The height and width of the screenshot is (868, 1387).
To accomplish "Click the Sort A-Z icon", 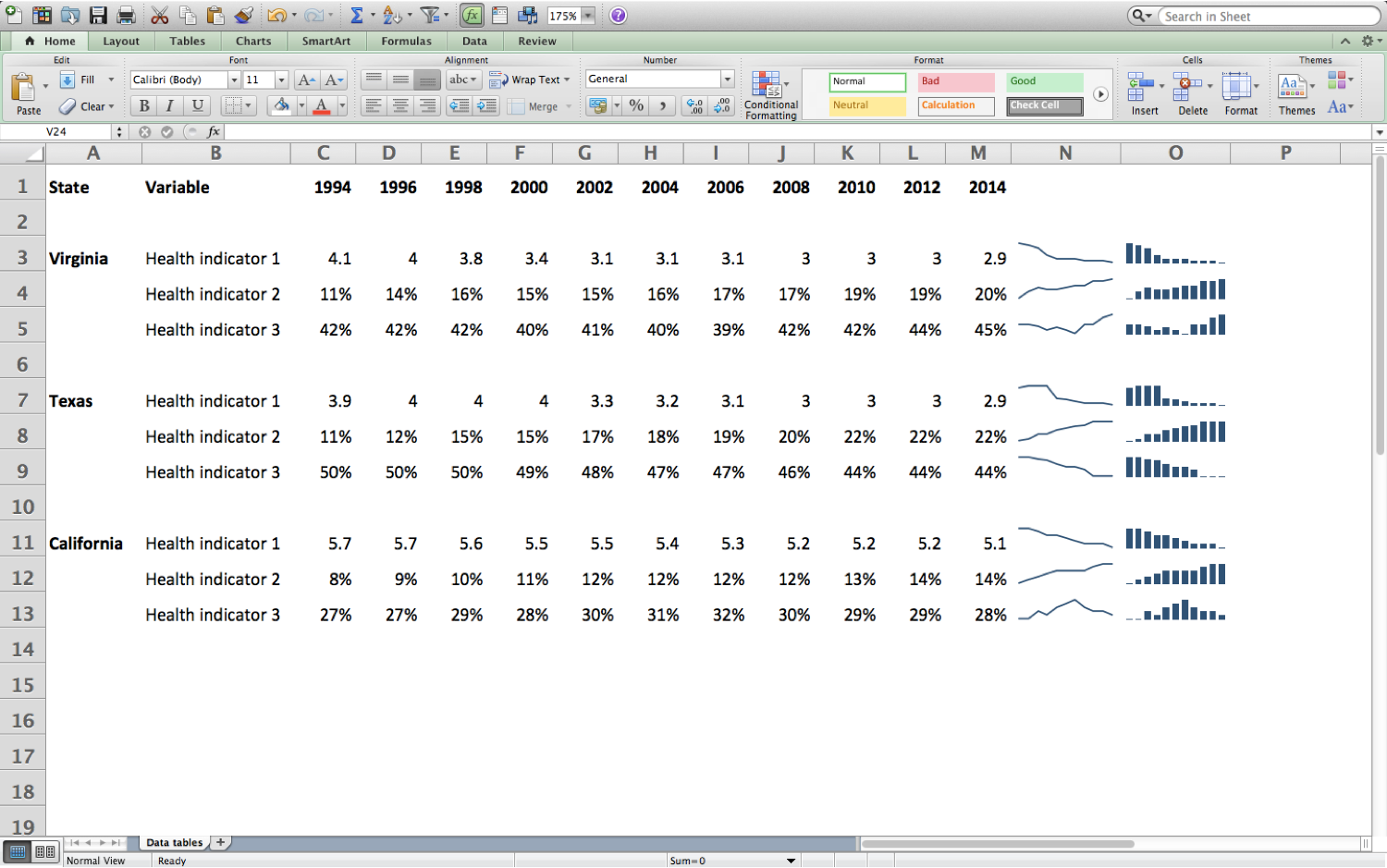I will click(392, 15).
